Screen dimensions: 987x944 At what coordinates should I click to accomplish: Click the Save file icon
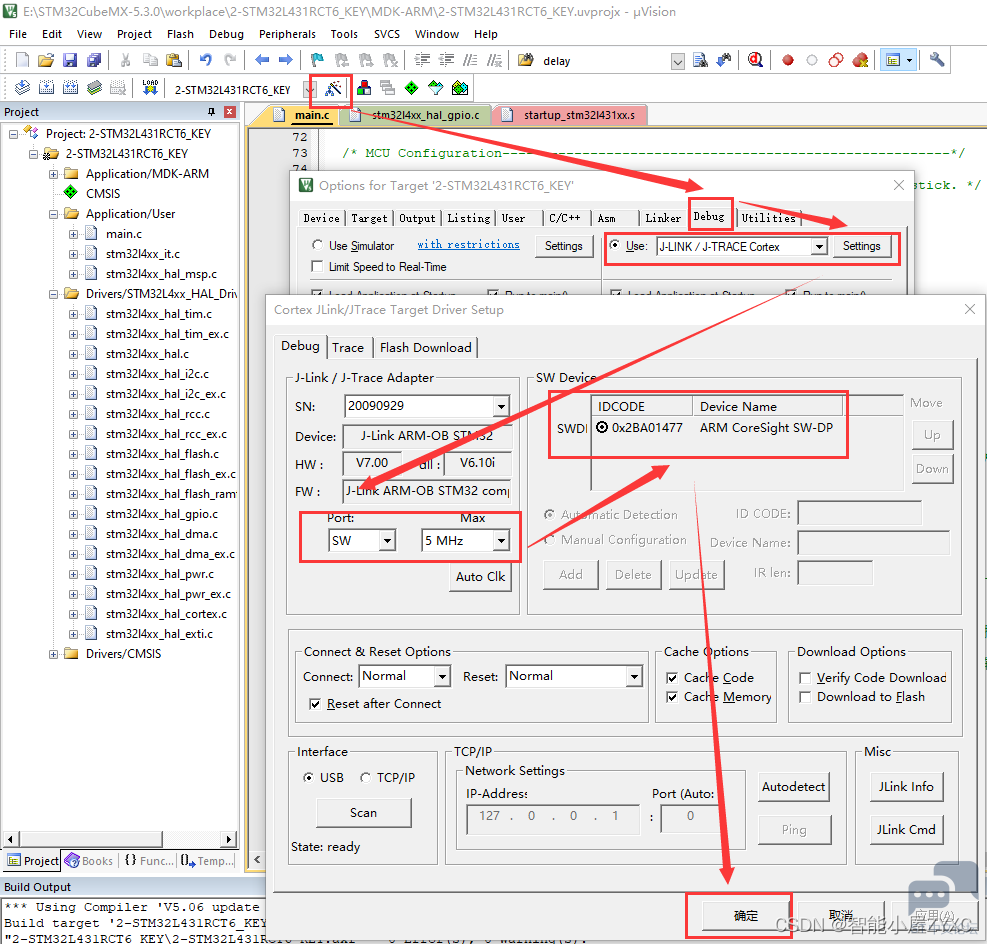pos(70,60)
